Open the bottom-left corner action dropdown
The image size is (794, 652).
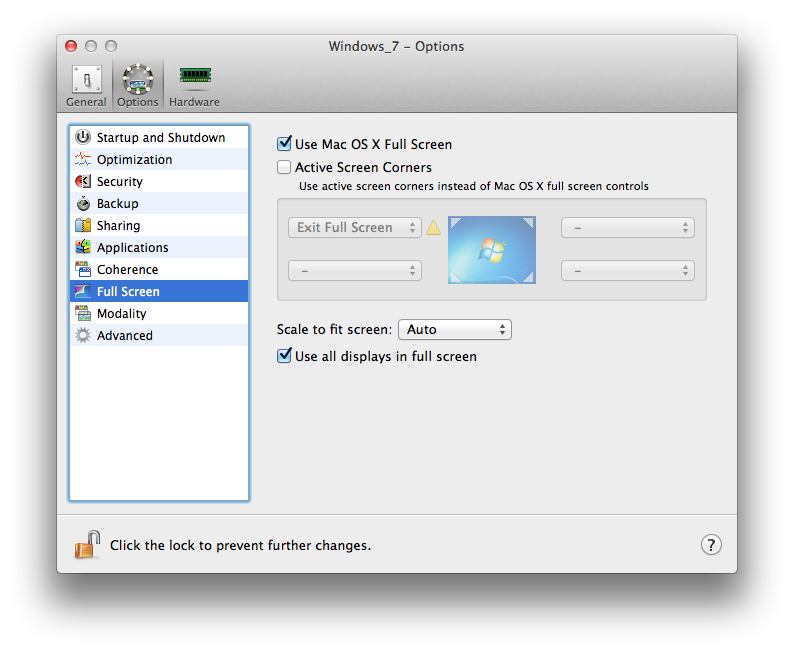(x=355, y=270)
